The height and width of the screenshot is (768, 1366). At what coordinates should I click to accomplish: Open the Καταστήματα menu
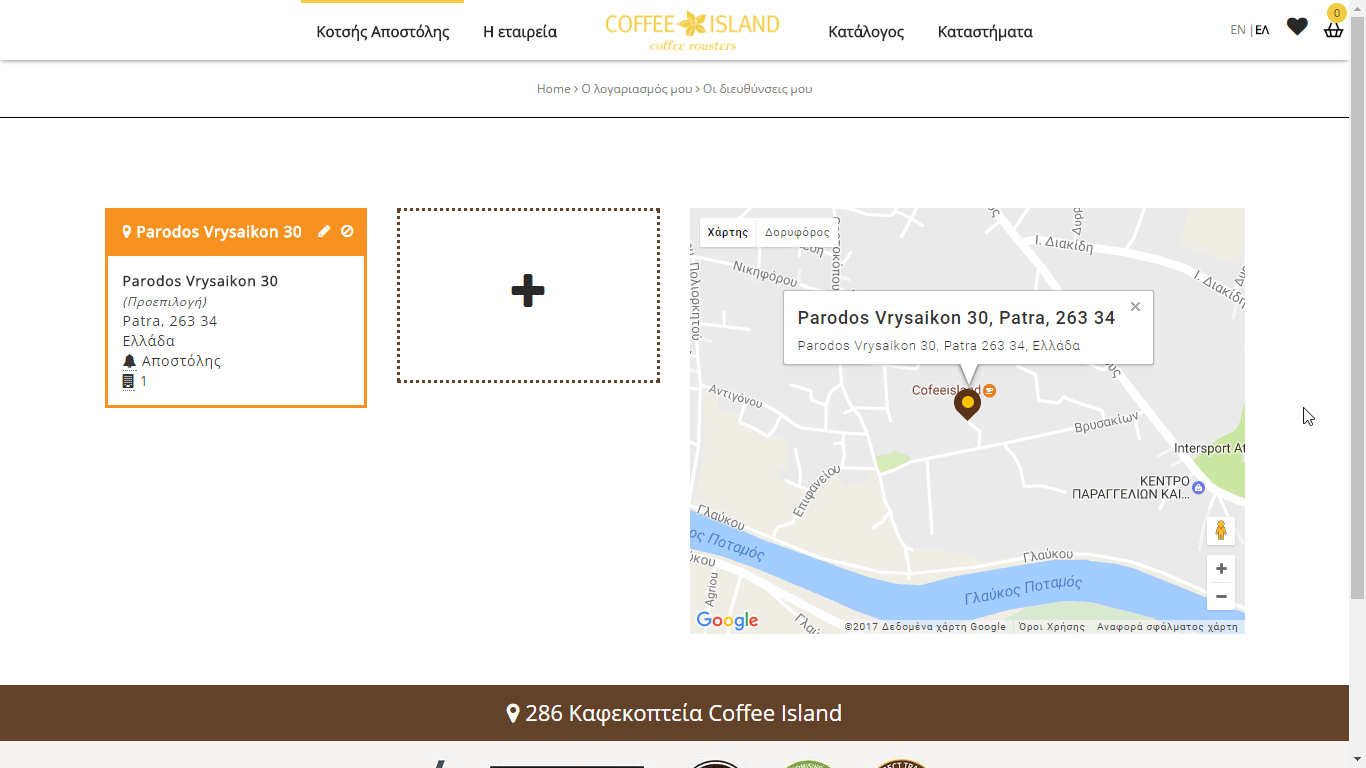click(x=985, y=32)
